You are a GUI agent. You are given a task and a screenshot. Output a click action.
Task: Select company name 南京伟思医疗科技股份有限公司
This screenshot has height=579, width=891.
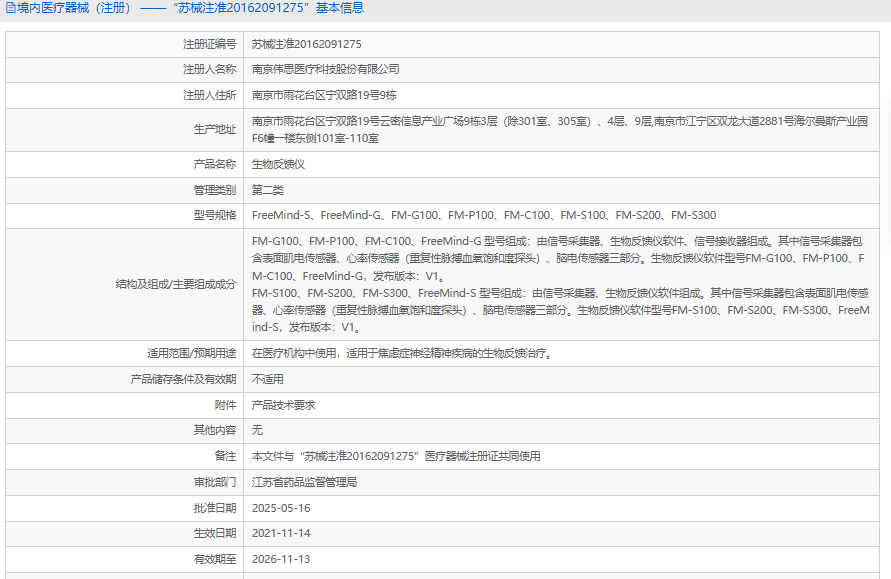pyautogui.click(x=326, y=69)
